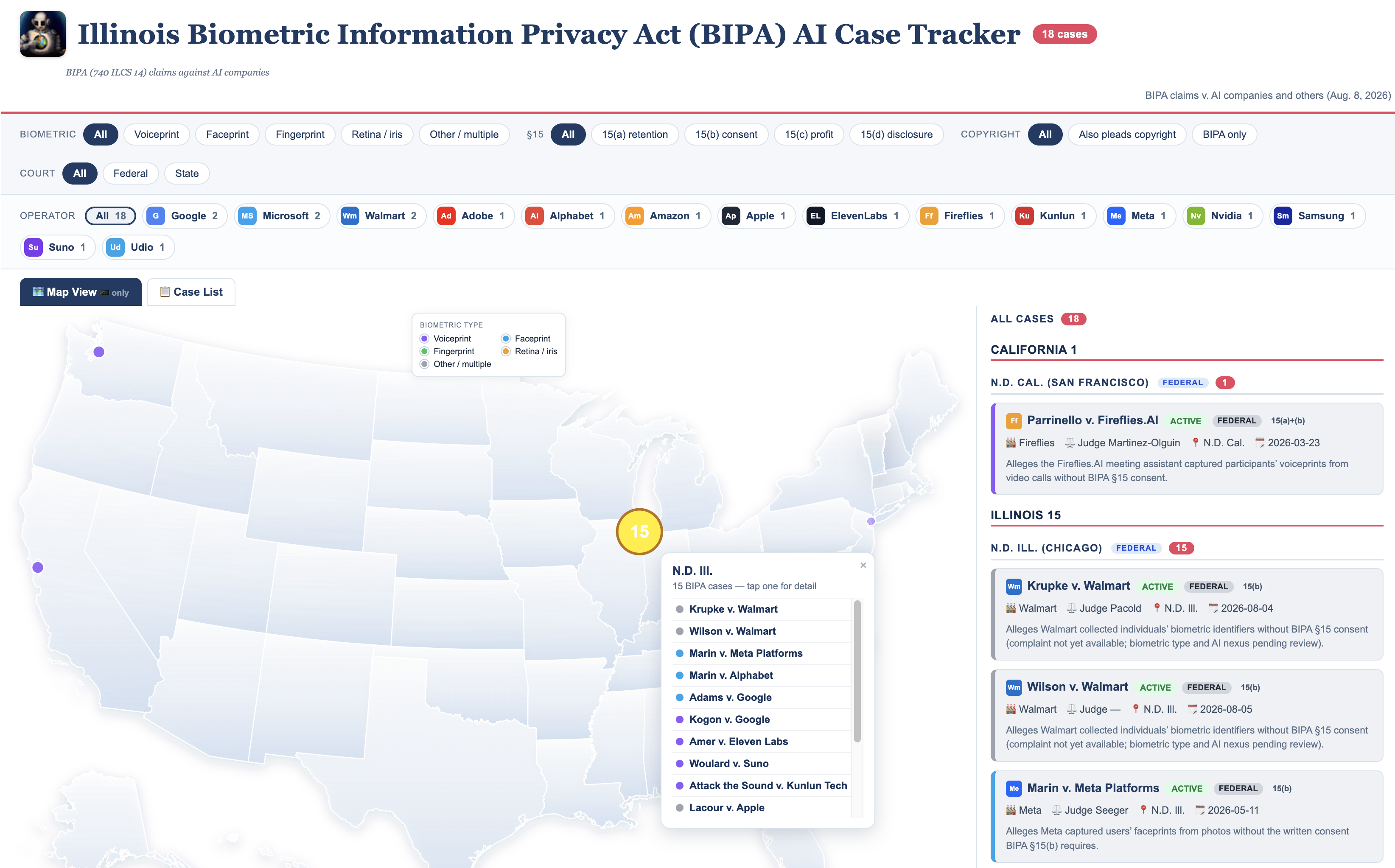Enable 15(d) disclosure section filter
Screen dimensions: 1395x868
[x=896, y=134]
